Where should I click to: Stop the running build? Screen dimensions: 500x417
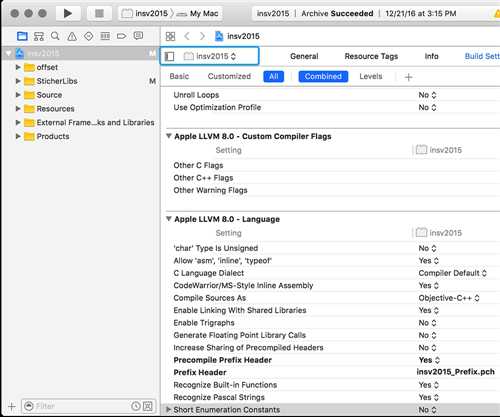pos(99,13)
